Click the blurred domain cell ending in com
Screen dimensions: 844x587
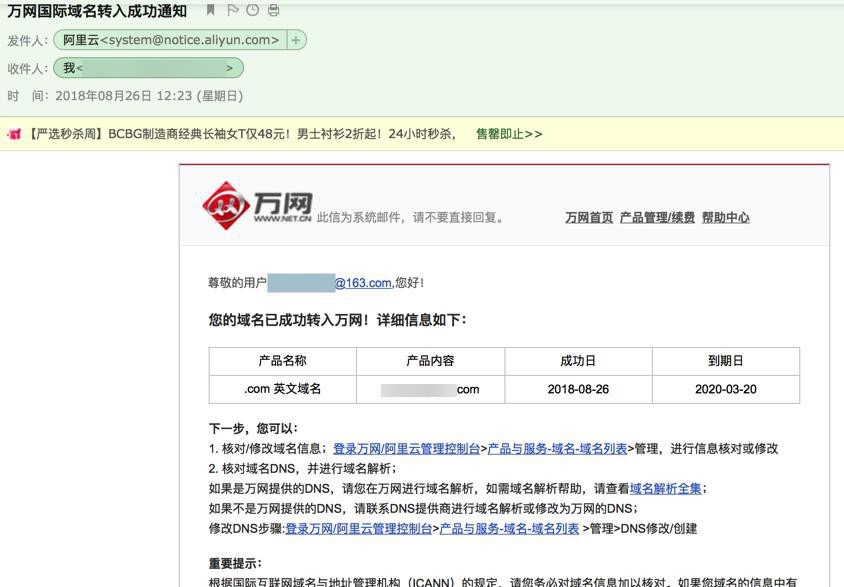click(x=430, y=389)
